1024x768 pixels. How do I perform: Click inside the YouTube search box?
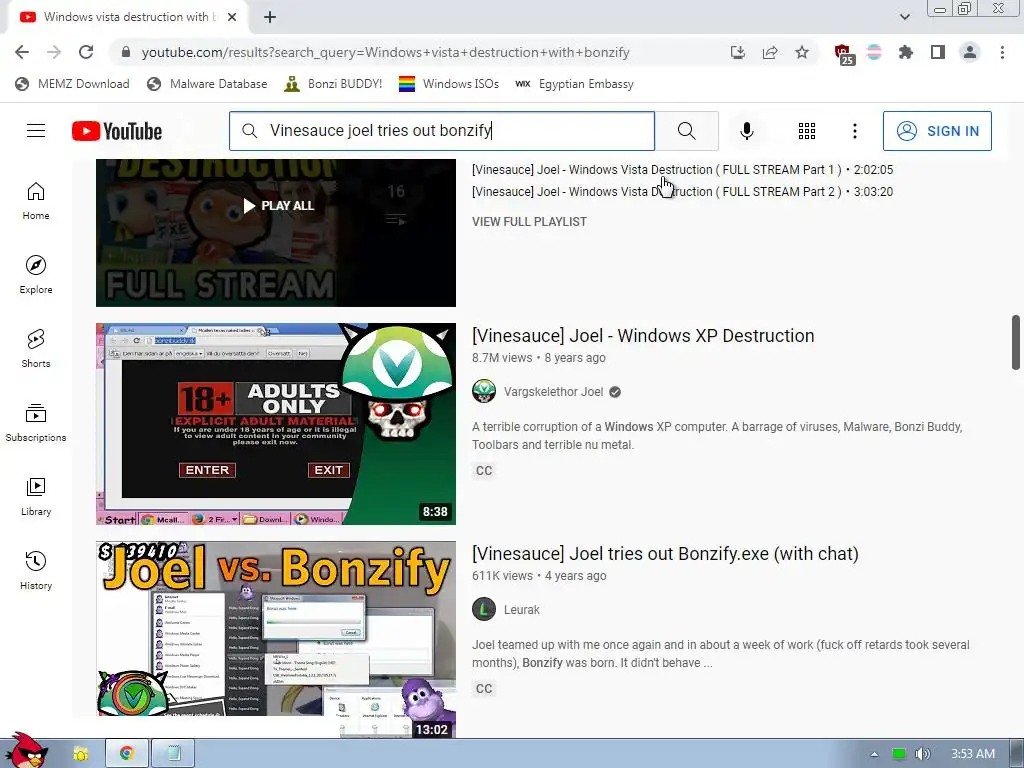coord(442,131)
